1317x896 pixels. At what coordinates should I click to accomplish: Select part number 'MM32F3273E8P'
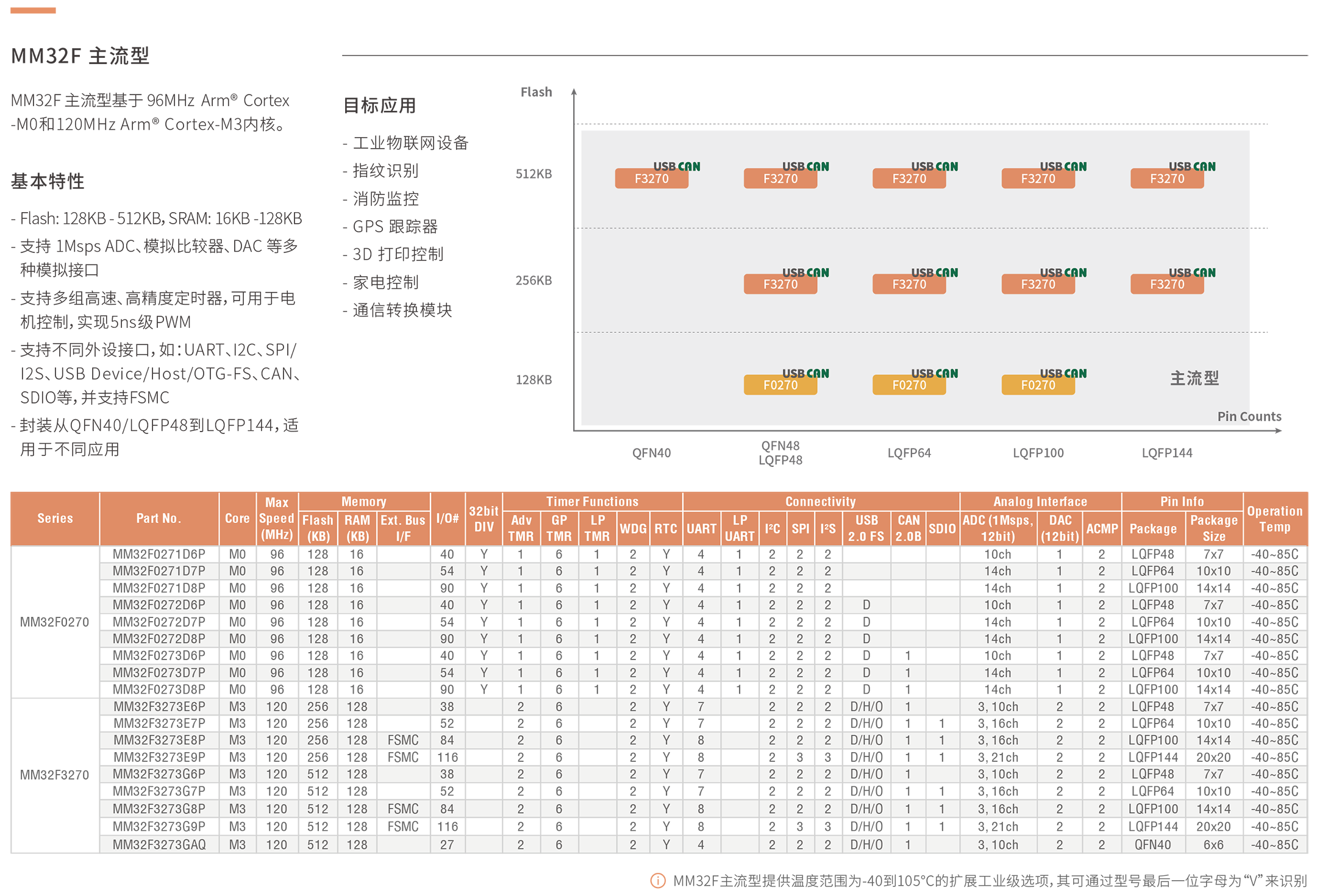[x=159, y=740]
